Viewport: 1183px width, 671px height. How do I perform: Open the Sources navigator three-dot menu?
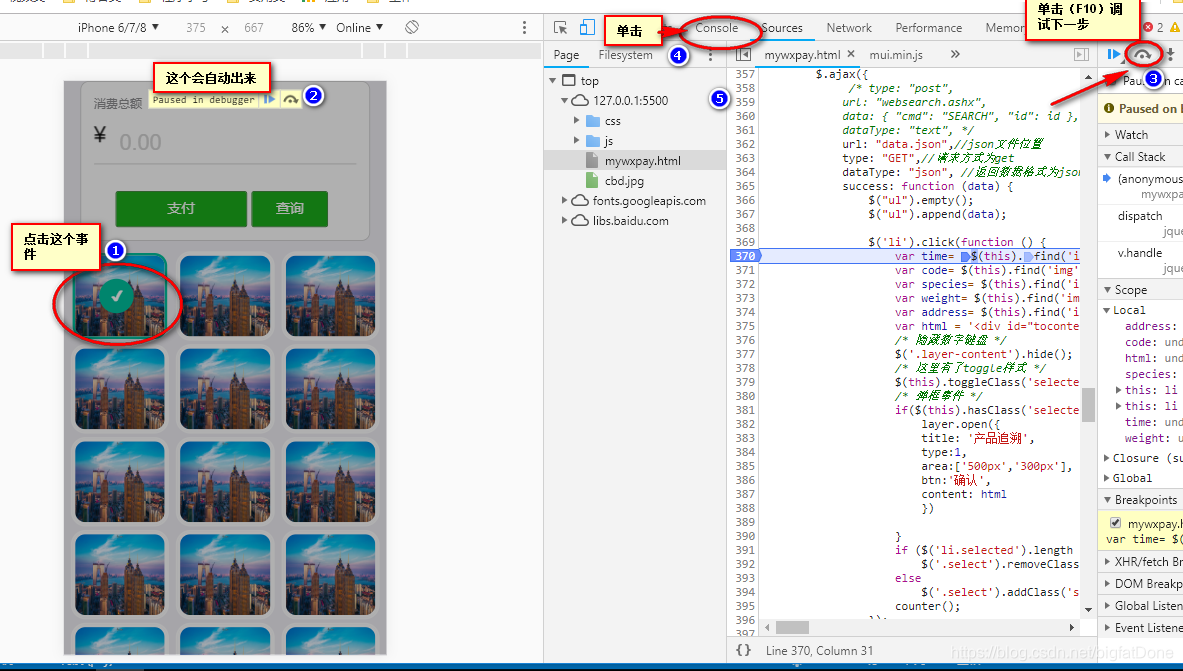[710, 55]
